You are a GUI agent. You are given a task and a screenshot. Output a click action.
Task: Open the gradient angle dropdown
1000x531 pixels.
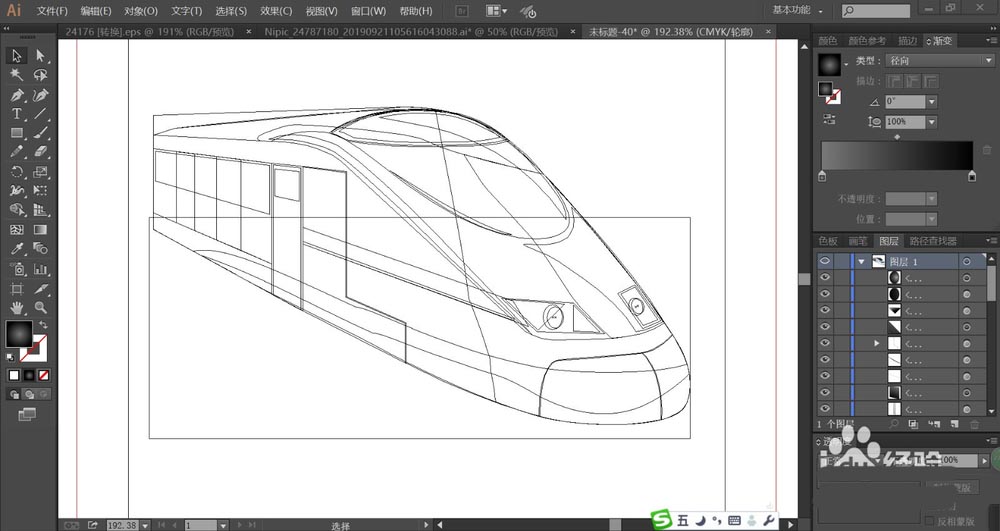(x=932, y=101)
